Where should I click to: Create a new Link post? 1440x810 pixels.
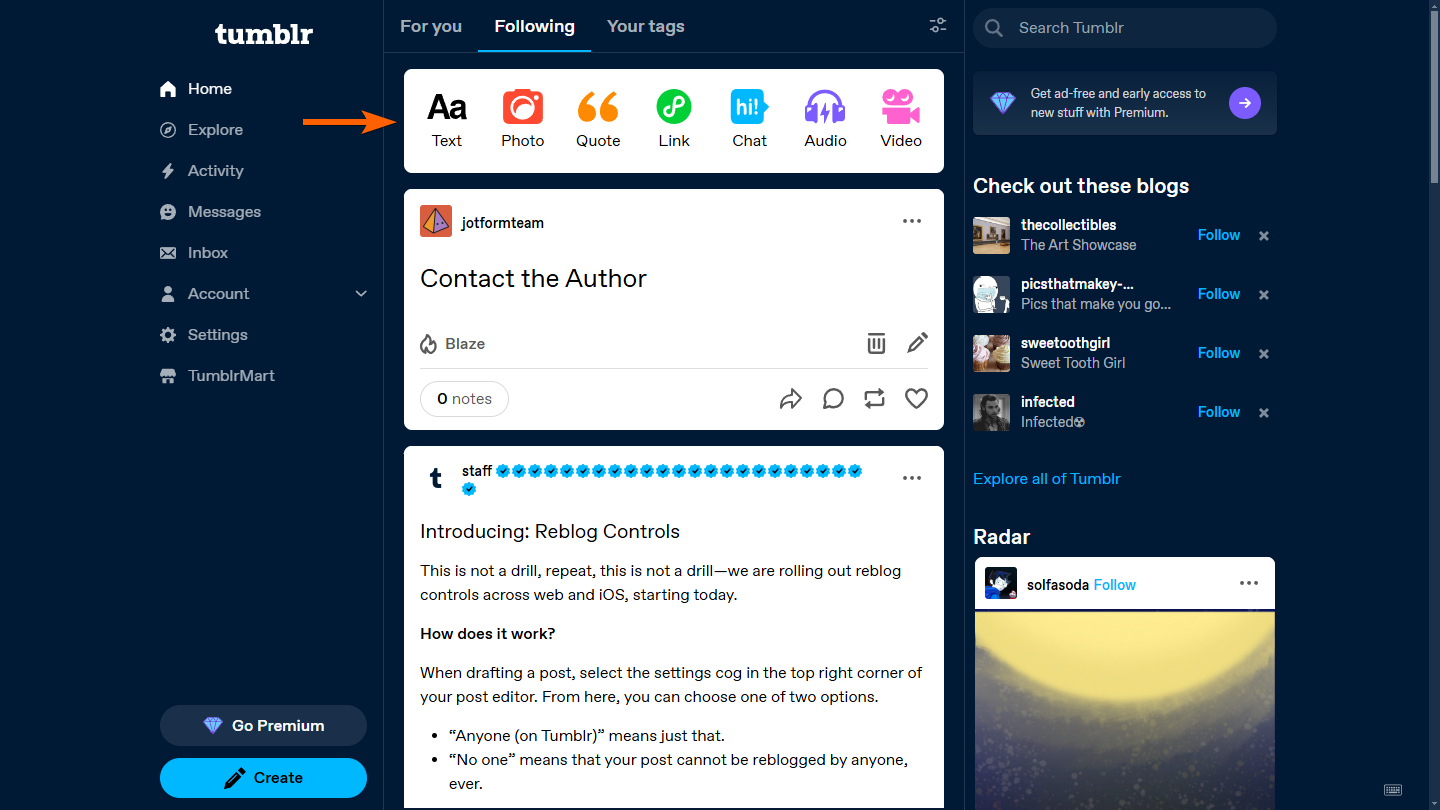click(674, 120)
